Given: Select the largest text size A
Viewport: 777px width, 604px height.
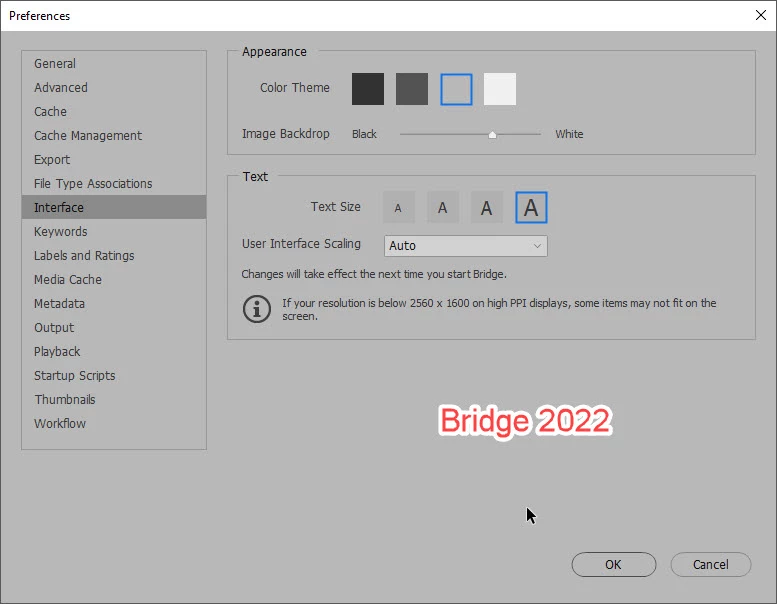Looking at the screenshot, I should click(x=531, y=208).
